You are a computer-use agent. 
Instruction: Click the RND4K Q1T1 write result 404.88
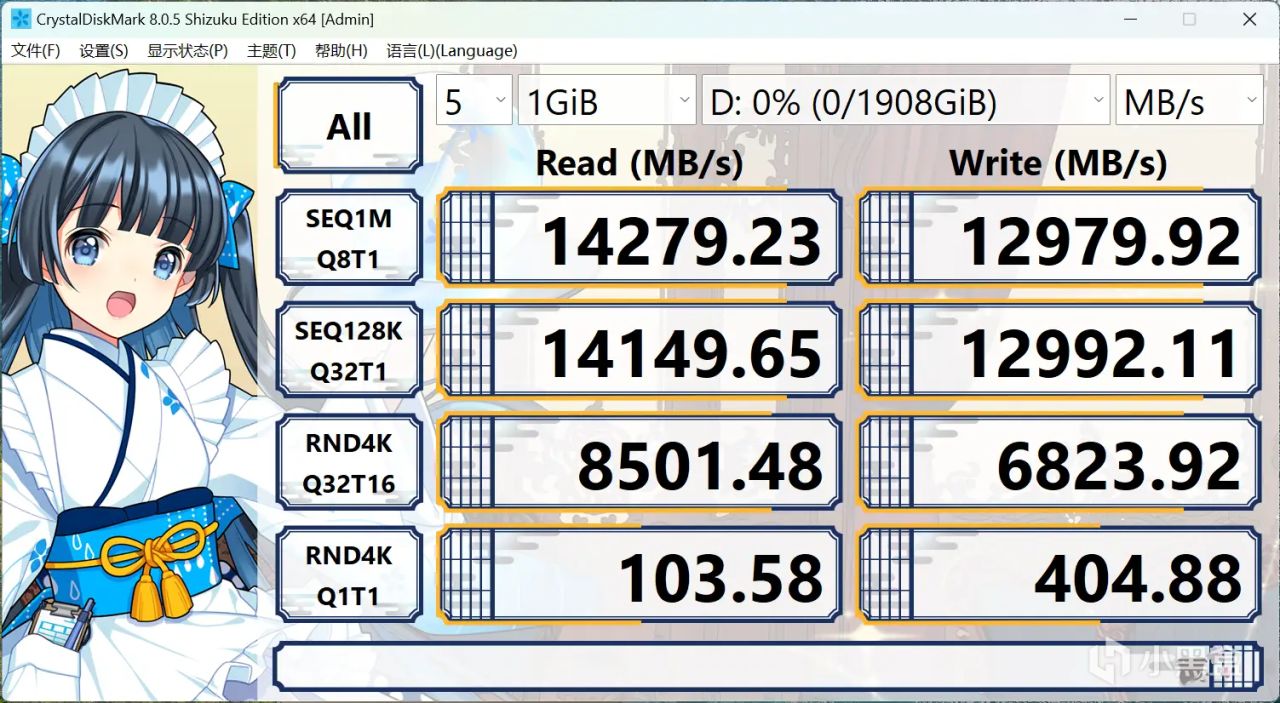point(1060,576)
